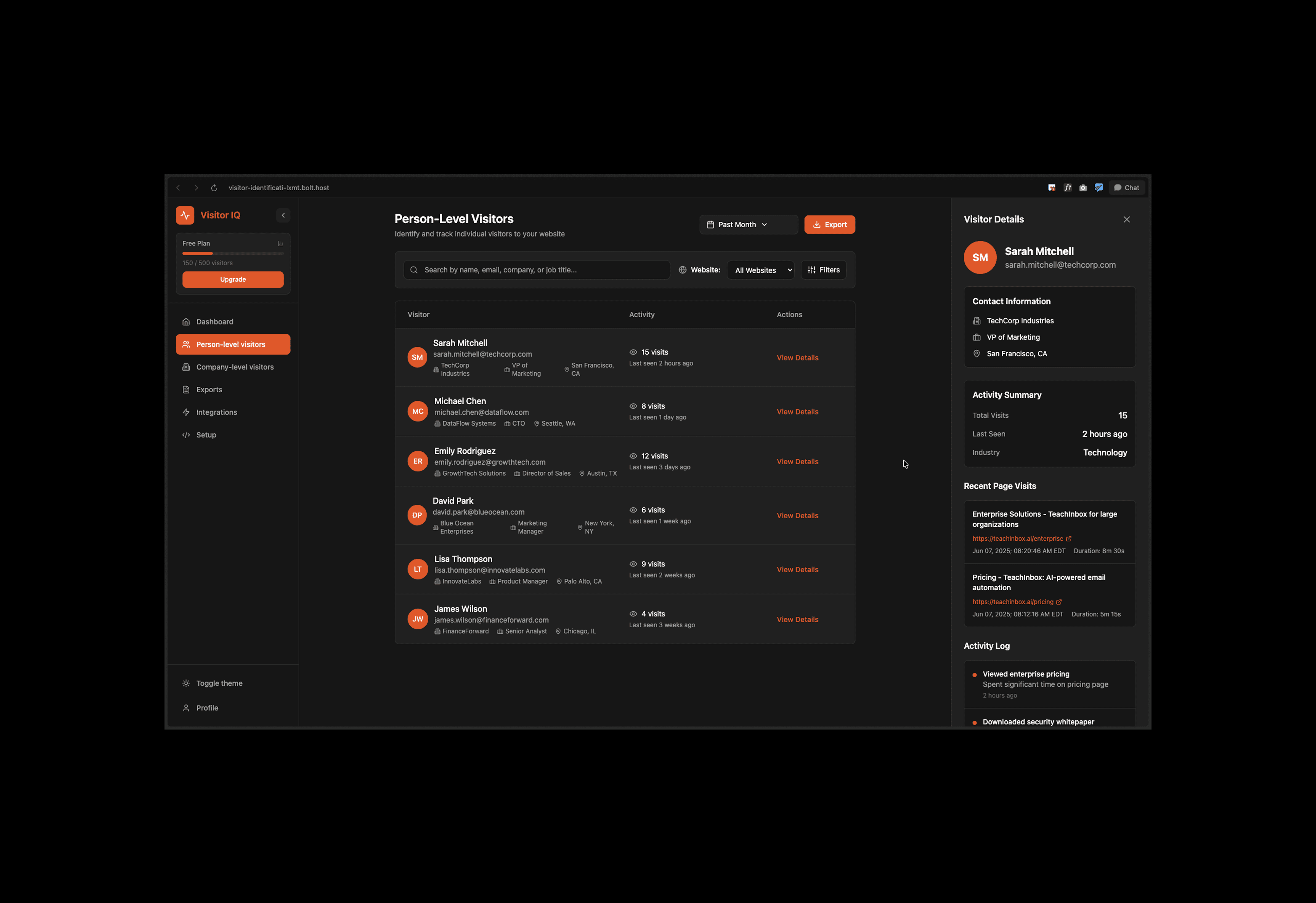
Task: Open enterprise URL external link icon
Action: point(1069,539)
